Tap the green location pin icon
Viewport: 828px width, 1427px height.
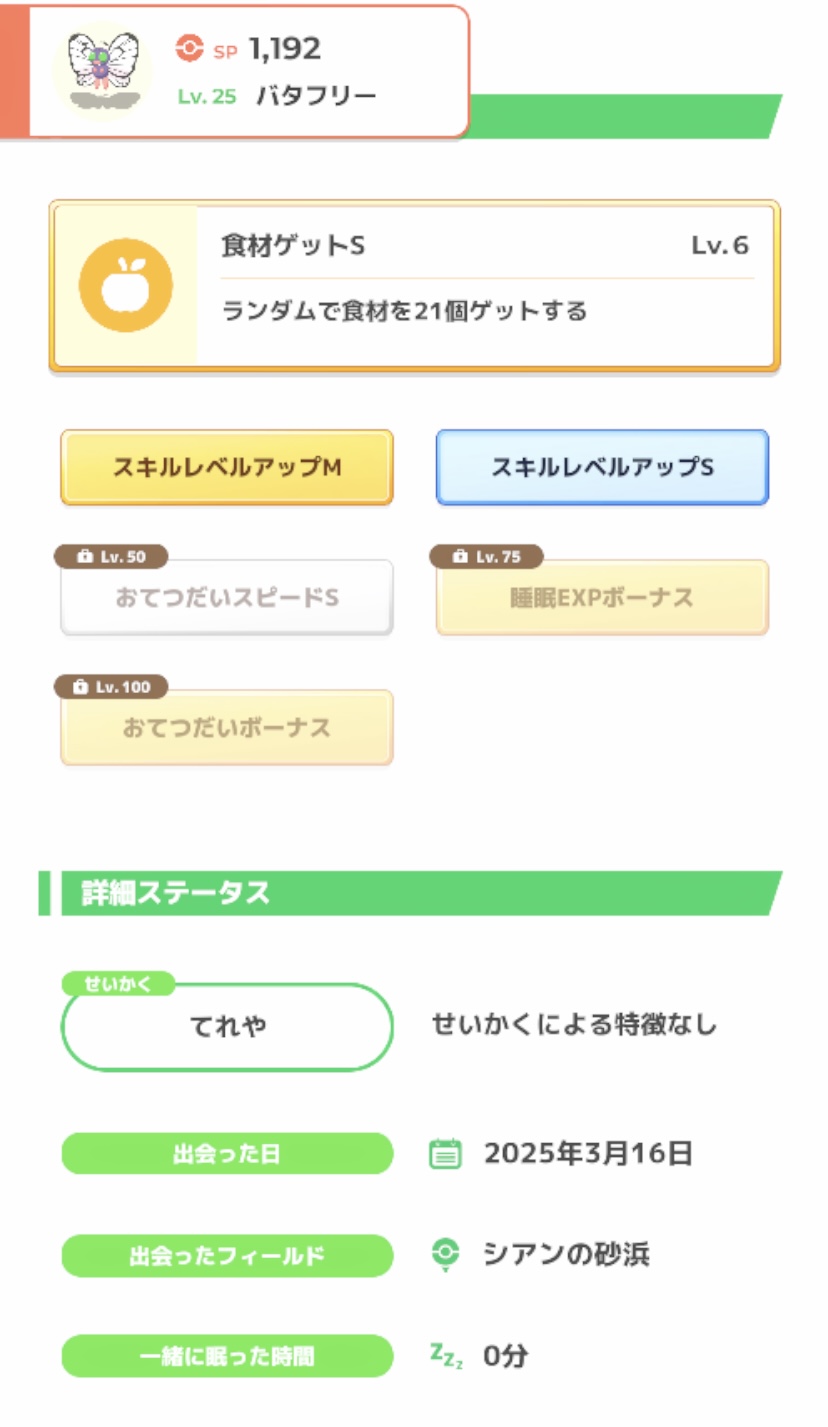[445, 1254]
